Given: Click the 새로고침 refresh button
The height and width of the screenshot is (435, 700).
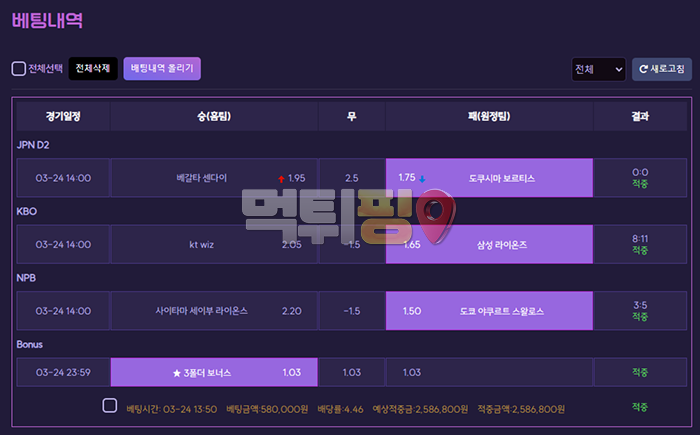Looking at the screenshot, I should click(662, 69).
